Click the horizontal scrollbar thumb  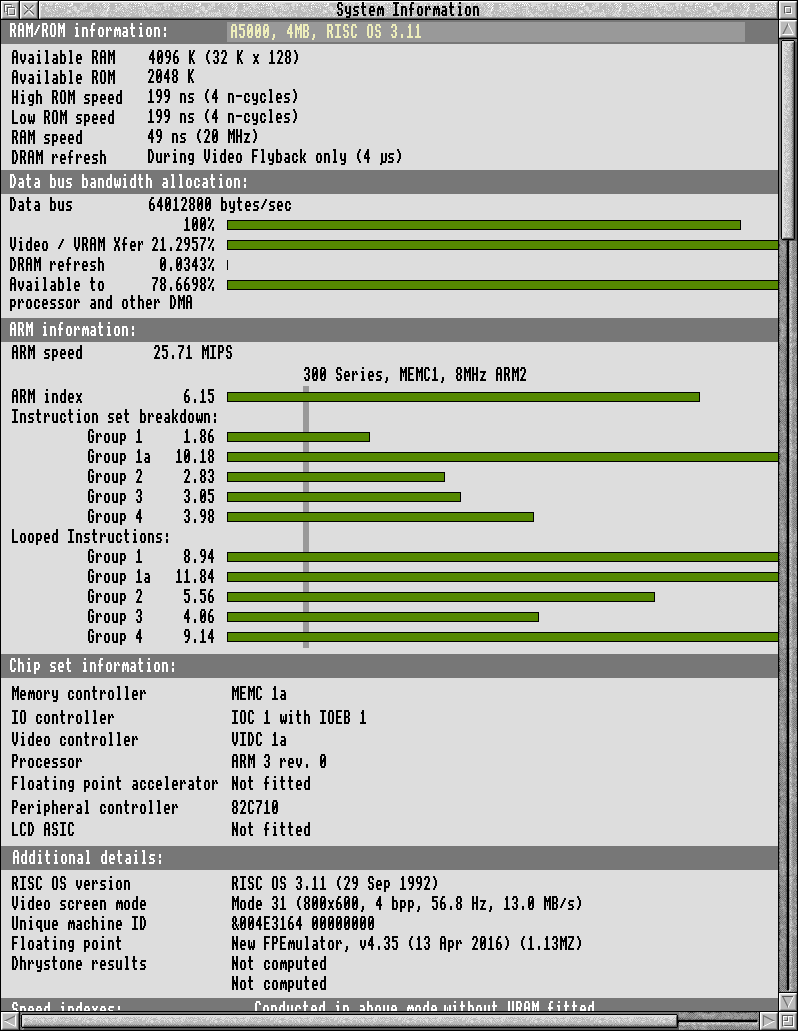coord(349,1020)
